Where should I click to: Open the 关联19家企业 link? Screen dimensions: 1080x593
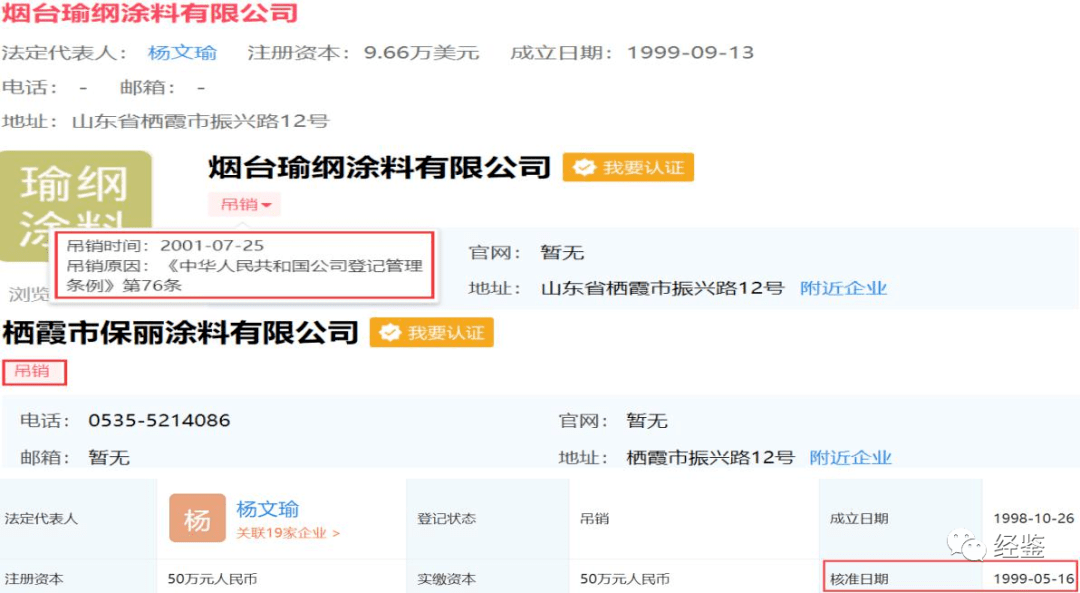(x=288, y=533)
